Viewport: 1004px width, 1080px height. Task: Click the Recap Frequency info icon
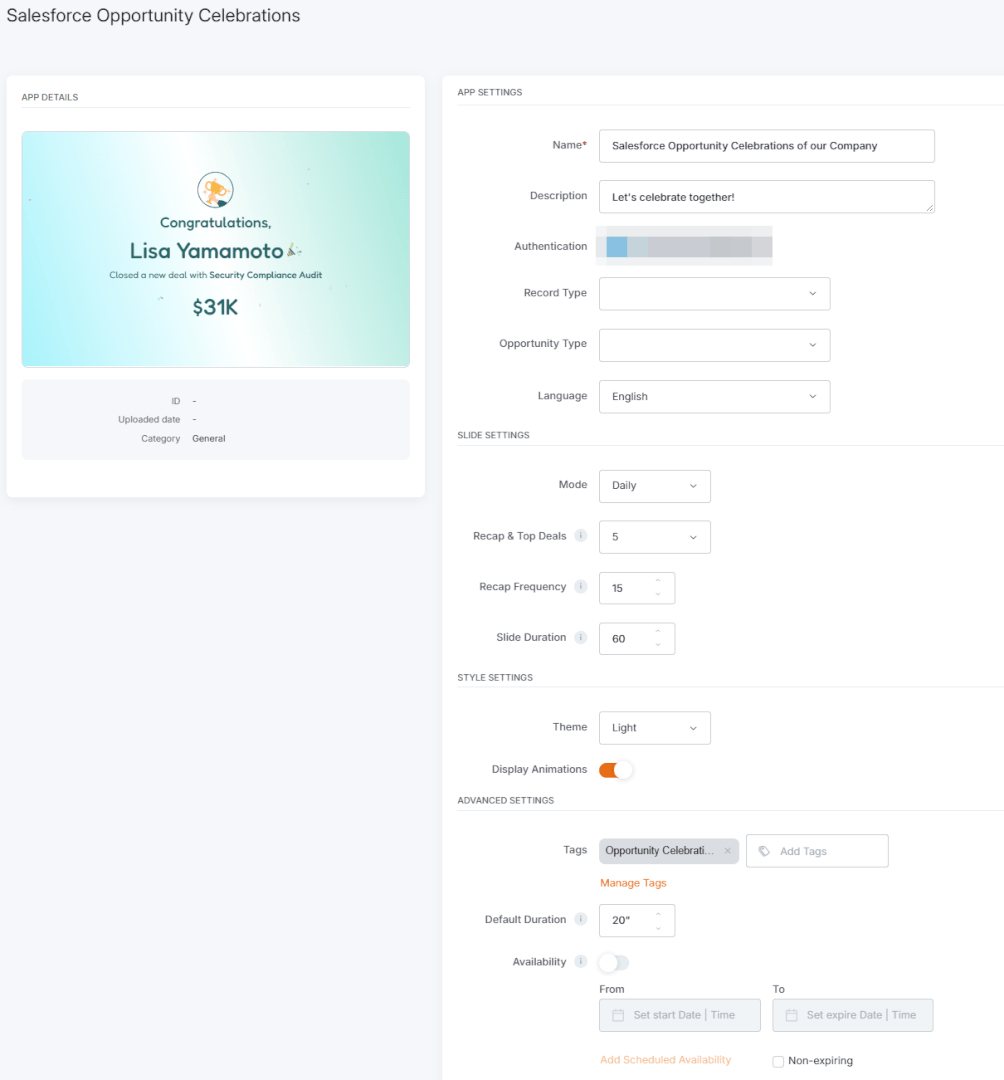tap(581, 587)
